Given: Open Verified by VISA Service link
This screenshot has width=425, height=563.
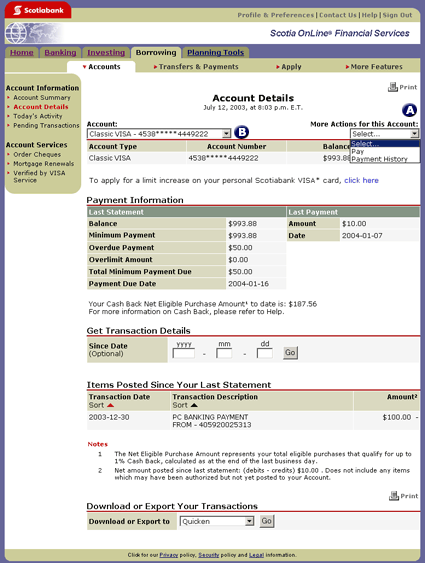Looking at the screenshot, I should (x=39, y=176).
